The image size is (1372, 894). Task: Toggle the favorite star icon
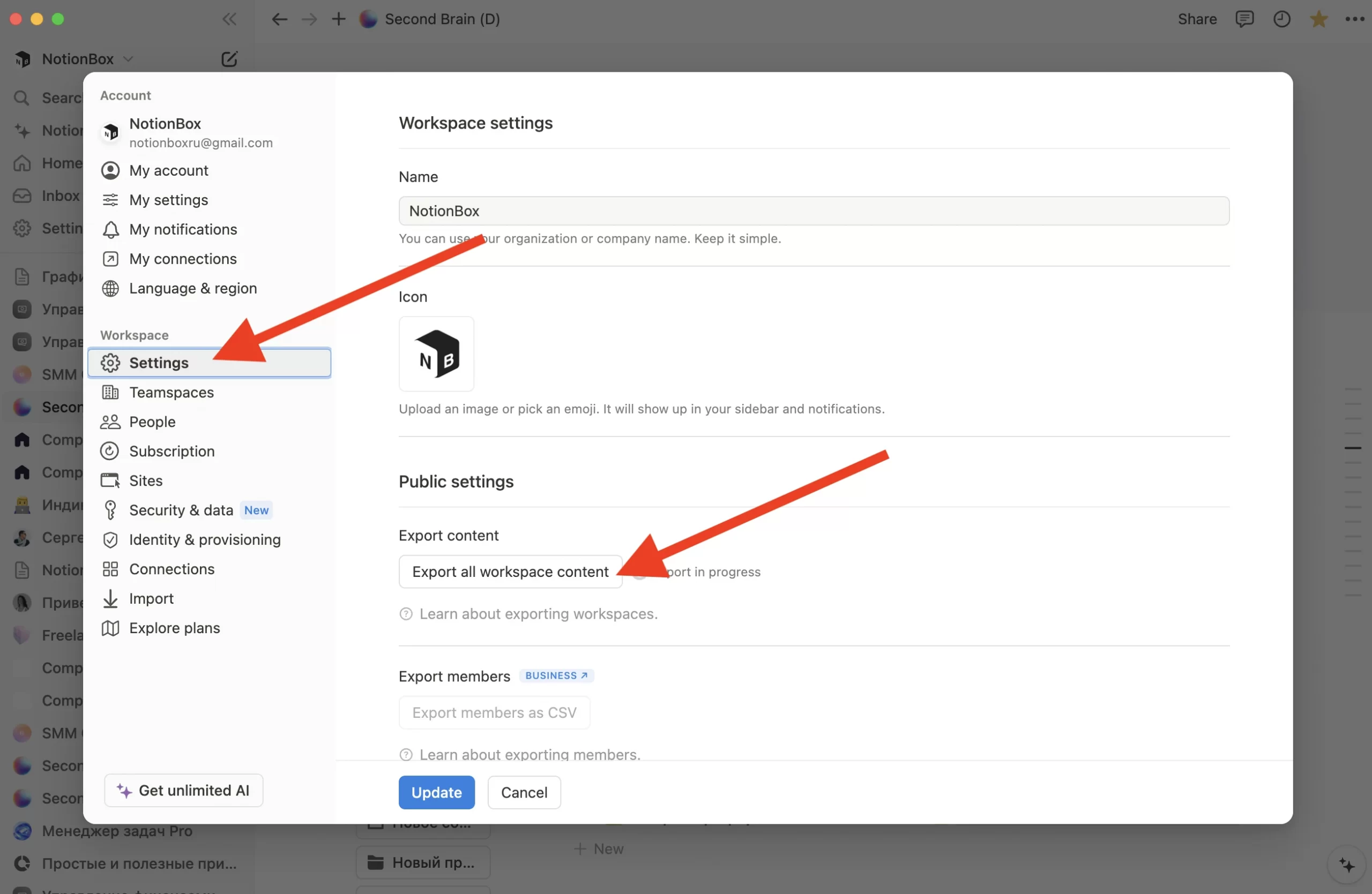tap(1319, 19)
